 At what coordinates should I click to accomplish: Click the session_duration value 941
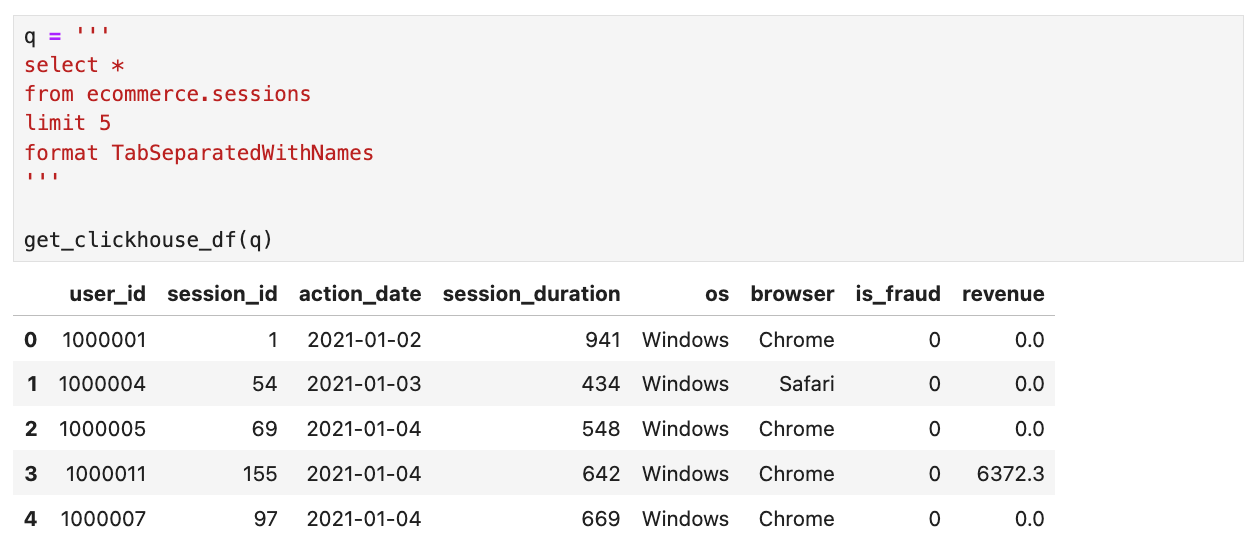[x=601, y=340]
